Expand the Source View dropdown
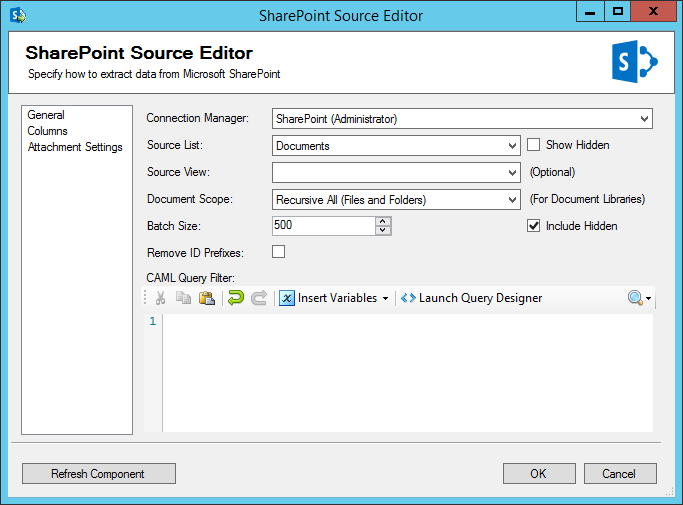Image resolution: width=683 pixels, height=505 pixels. pos(512,173)
